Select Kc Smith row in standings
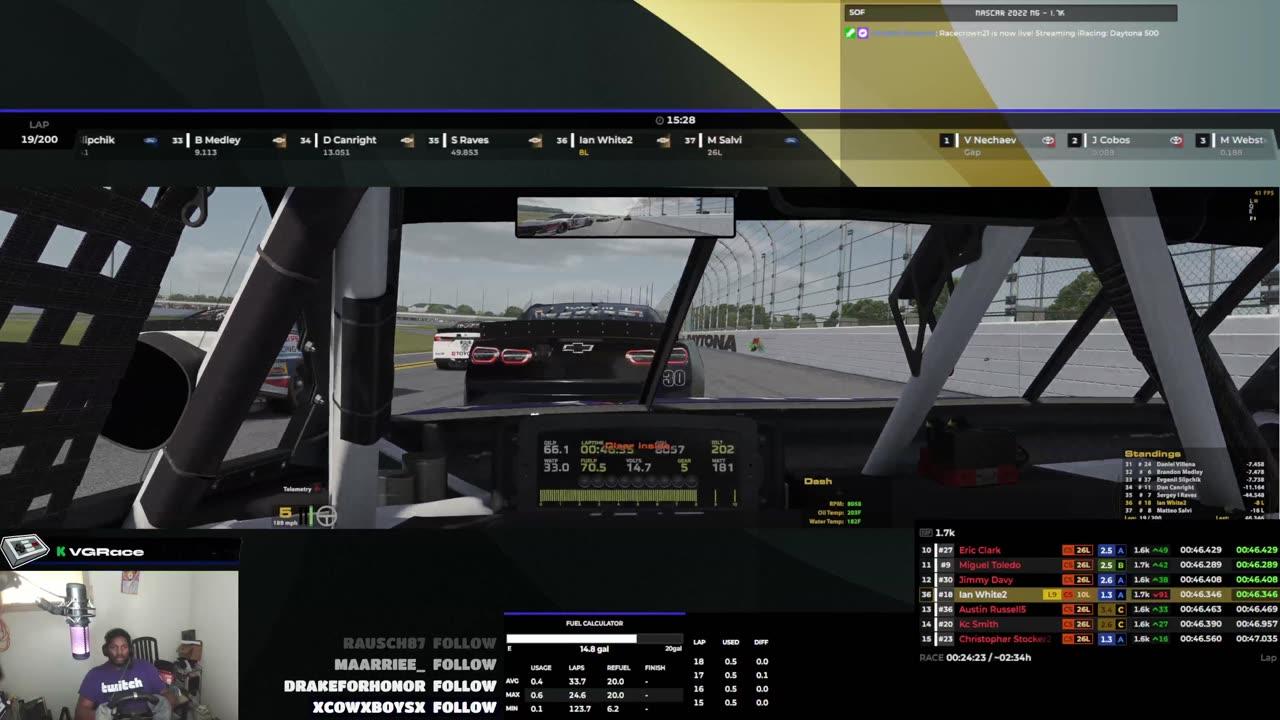The height and width of the screenshot is (720, 1280). pos(1098,624)
